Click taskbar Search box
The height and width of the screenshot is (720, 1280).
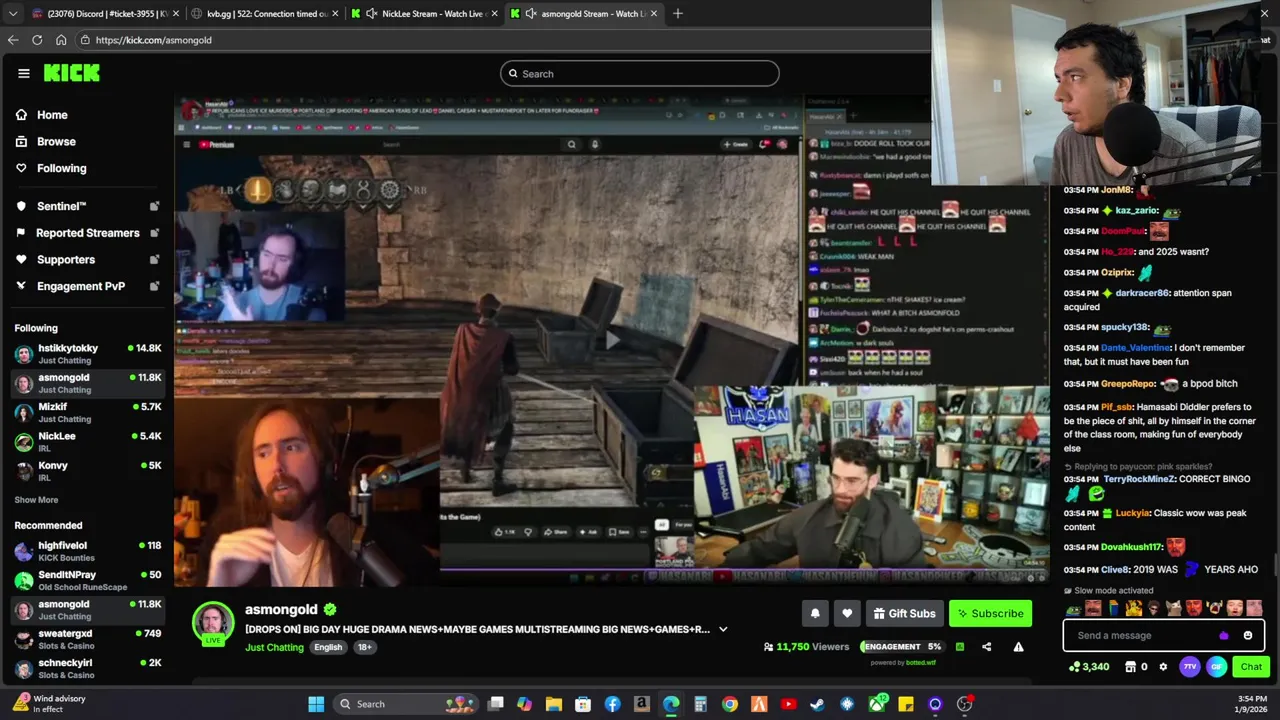point(406,704)
